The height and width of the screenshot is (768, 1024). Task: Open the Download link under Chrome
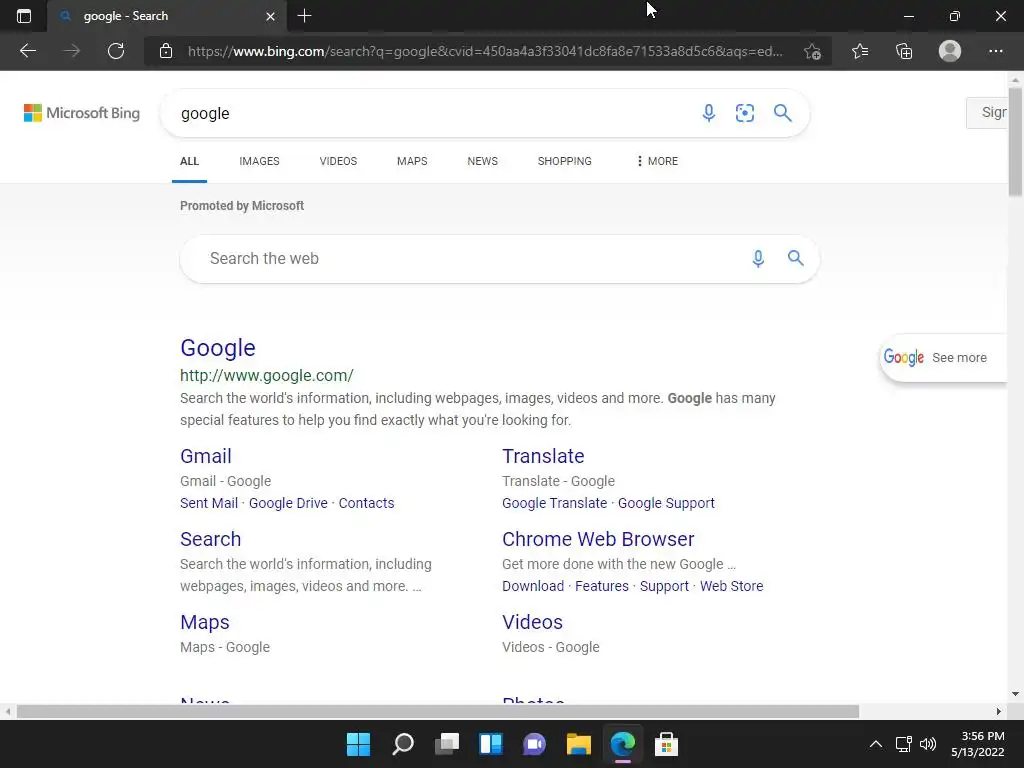[533, 586]
